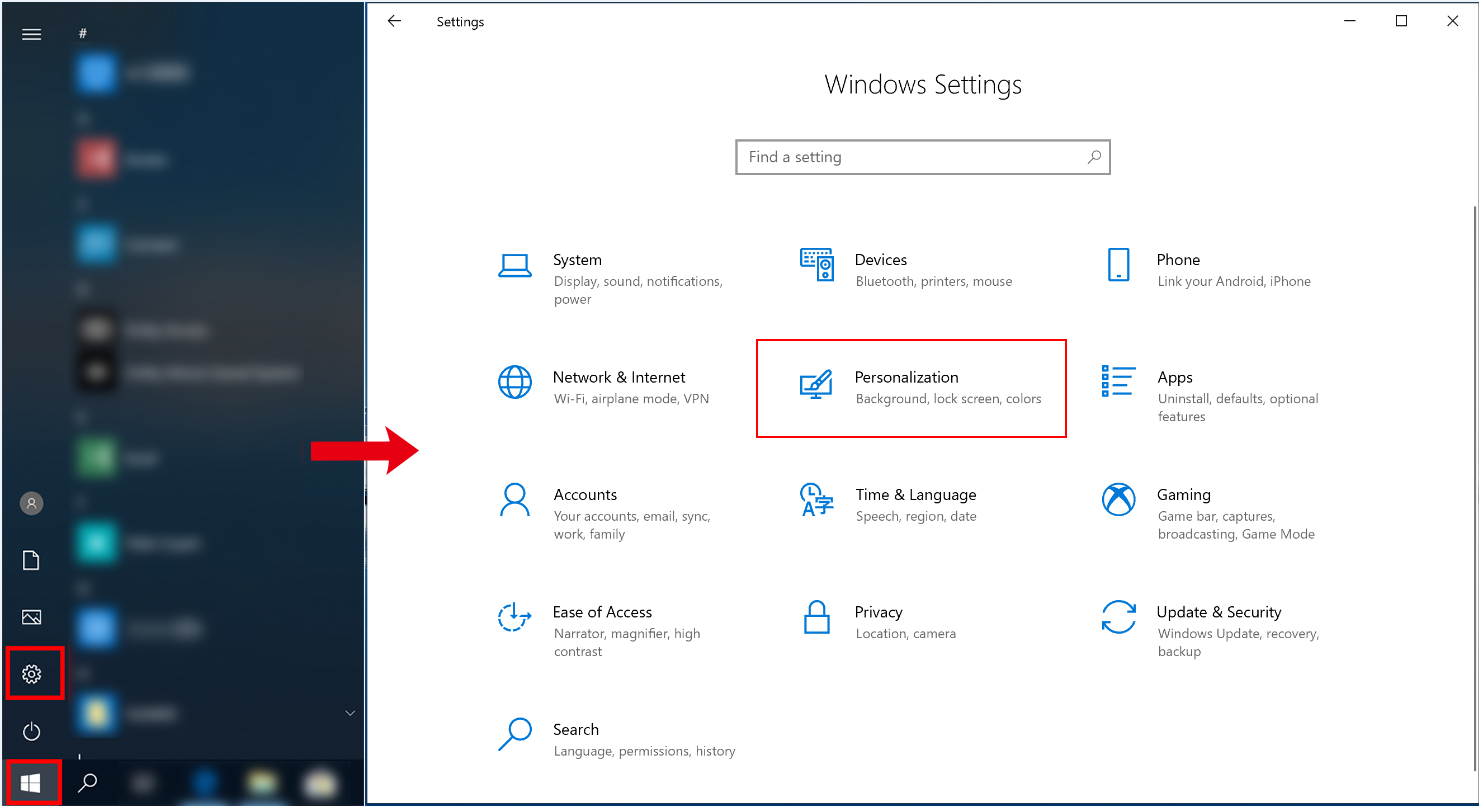The width and height of the screenshot is (1479, 806).
Task: Click "Windows Update, recovery, backup" description
Action: click(1238, 643)
